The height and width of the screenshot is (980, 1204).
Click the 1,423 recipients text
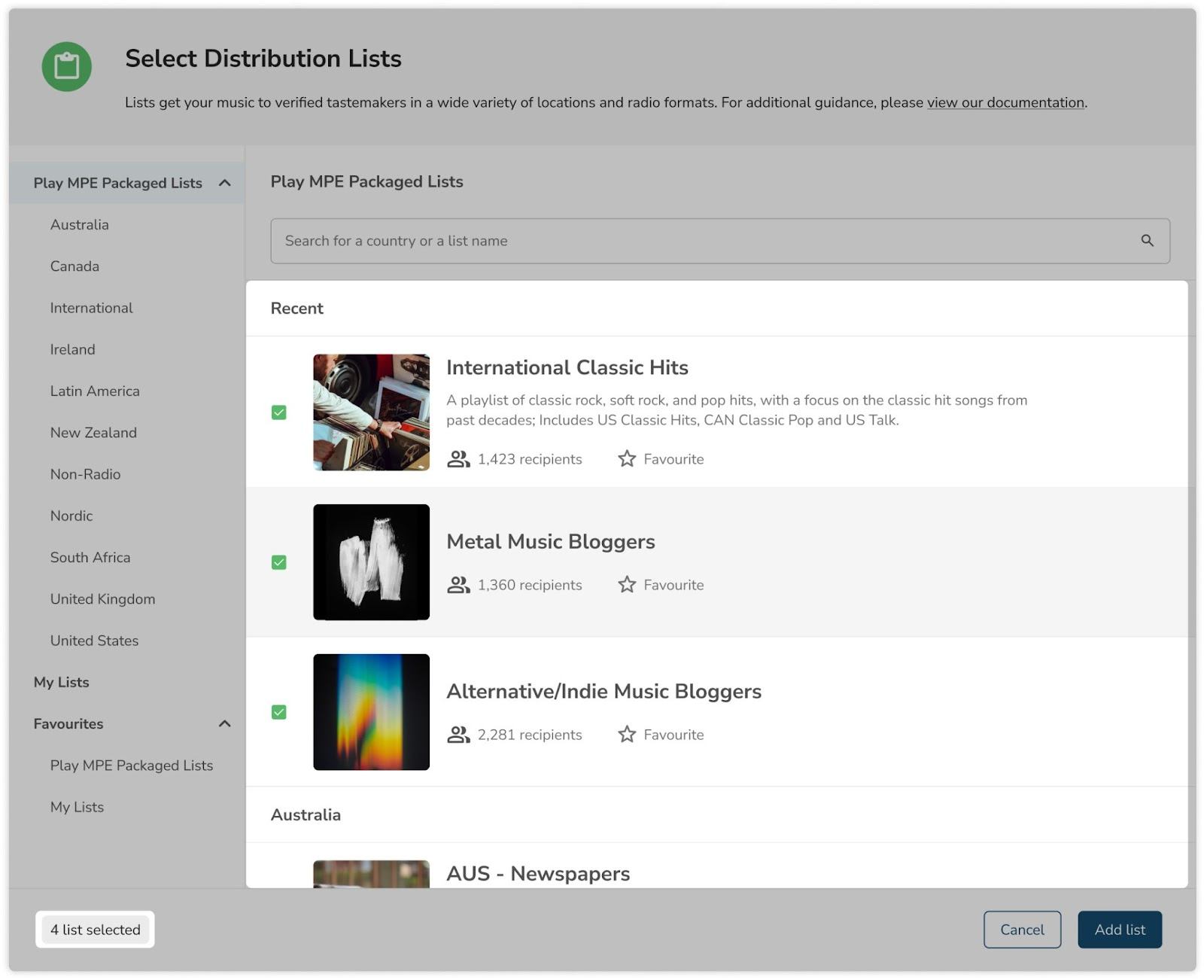pyautogui.click(x=530, y=459)
